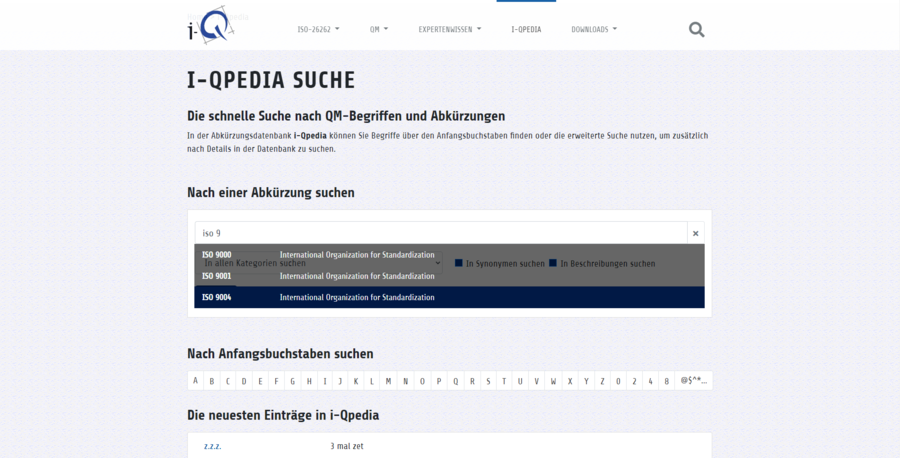Screen dimensions: 900x458
Task: Expand the Downloads menu
Action: pyautogui.click(x=594, y=29)
